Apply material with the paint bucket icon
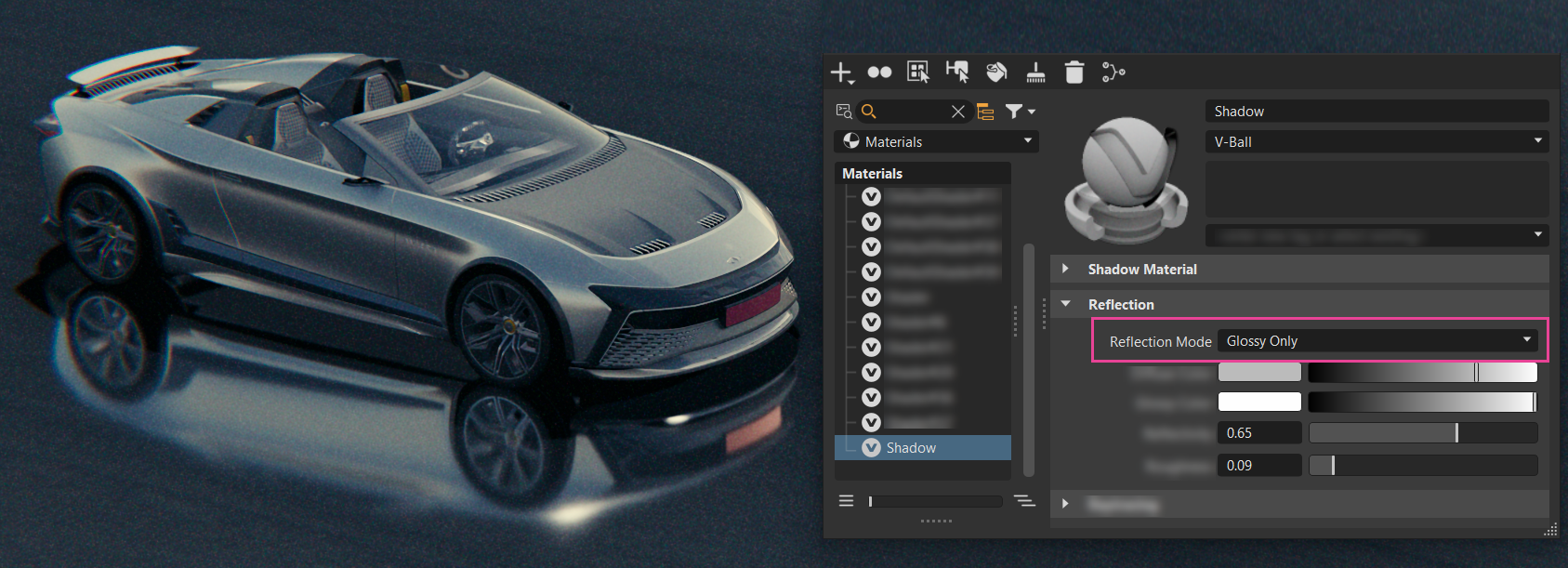1568x568 pixels. click(x=996, y=73)
